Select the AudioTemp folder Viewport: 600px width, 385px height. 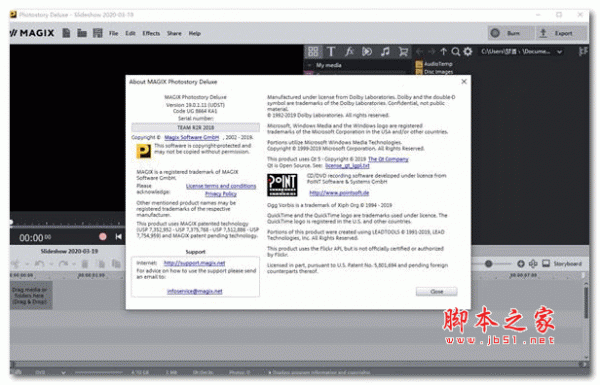click(434, 64)
